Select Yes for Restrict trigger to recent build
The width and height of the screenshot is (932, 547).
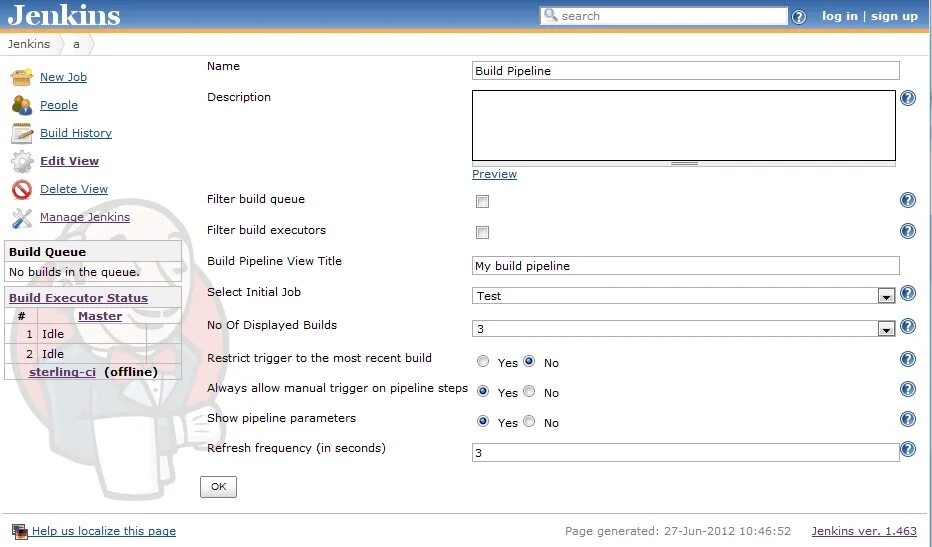pos(483,361)
